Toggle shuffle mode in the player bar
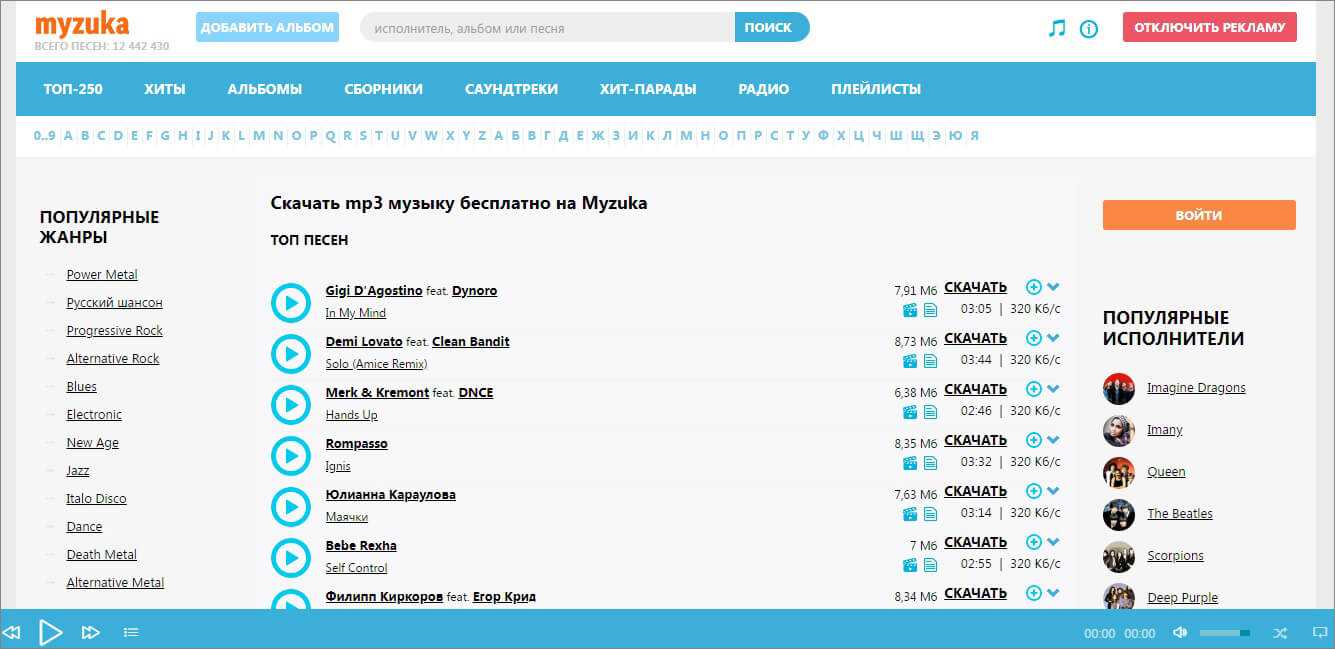 (1280, 632)
